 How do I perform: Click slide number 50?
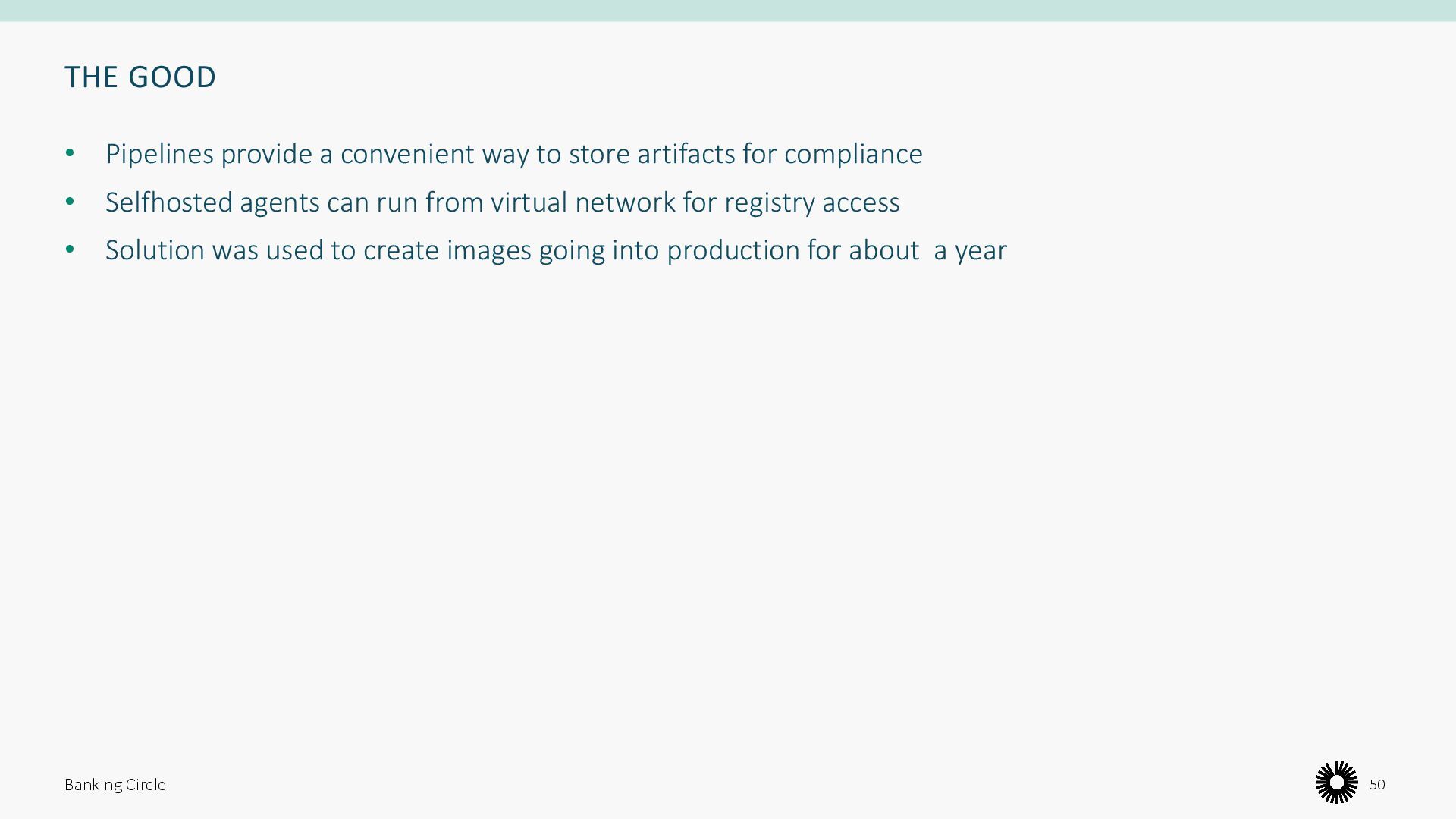click(x=1377, y=785)
